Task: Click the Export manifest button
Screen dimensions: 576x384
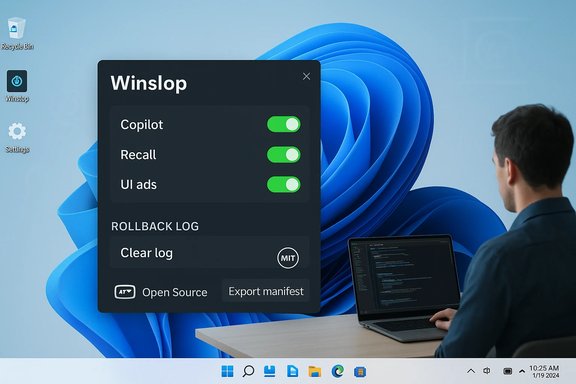Action: tap(266, 291)
